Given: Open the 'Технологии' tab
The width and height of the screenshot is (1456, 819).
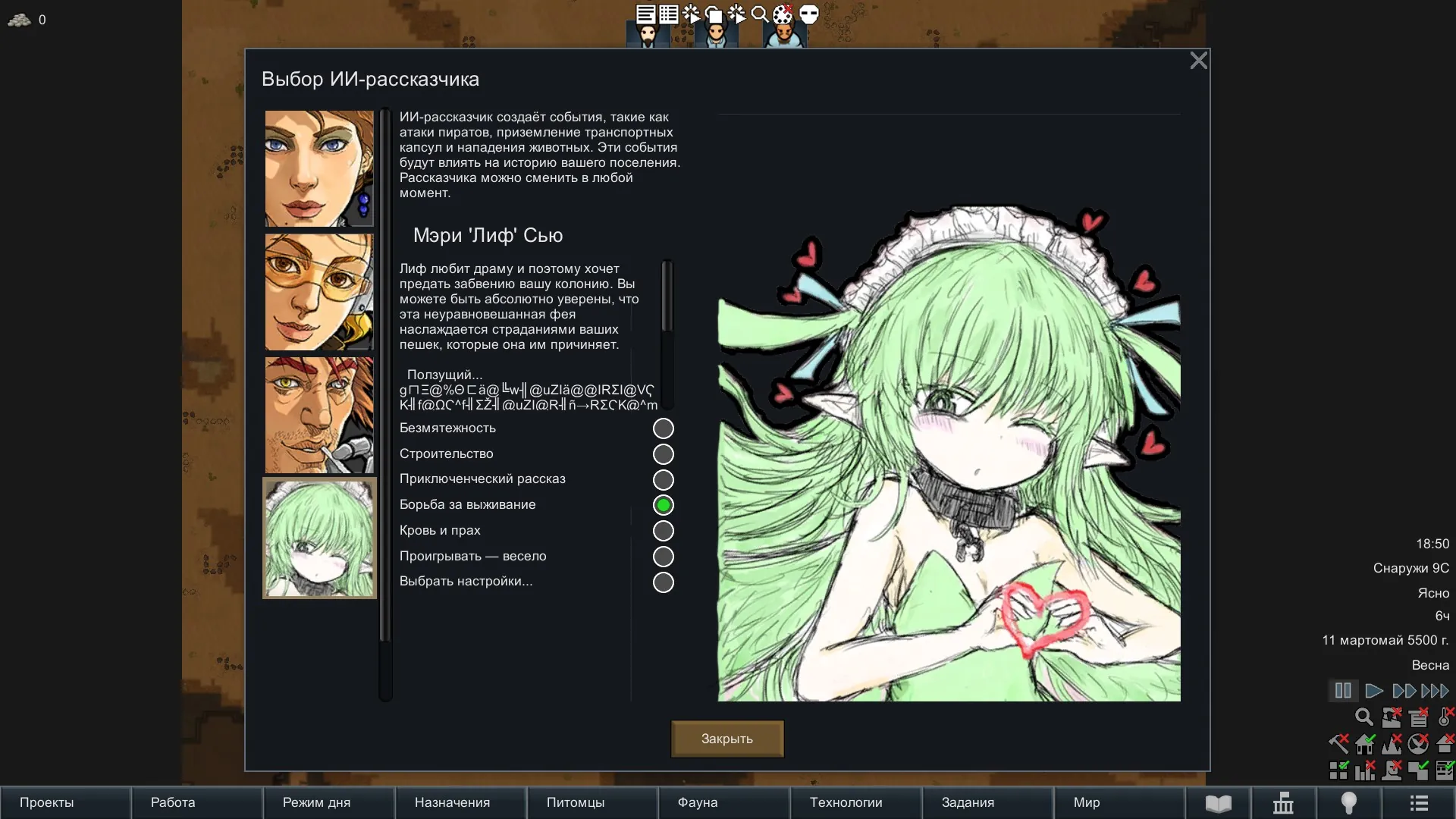Looking at the screenshot, I should pyautogui.click(x=846, y=802).
